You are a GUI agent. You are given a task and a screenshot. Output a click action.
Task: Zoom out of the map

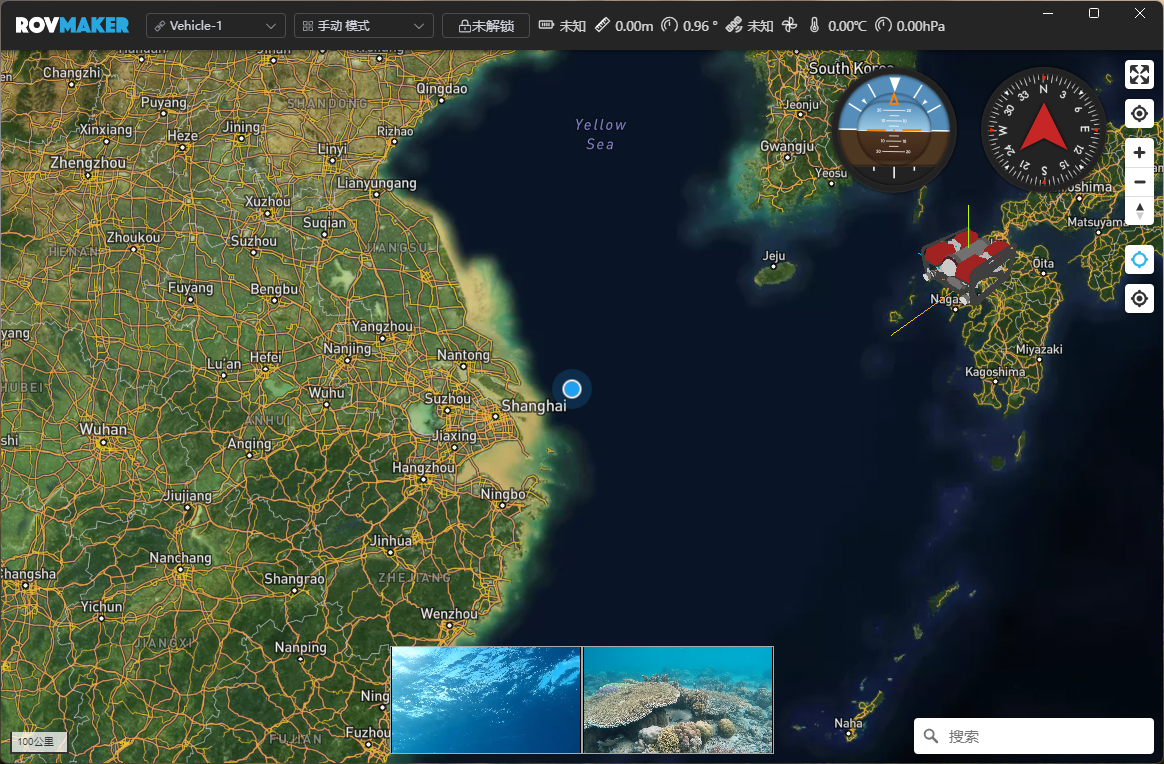1139,182
